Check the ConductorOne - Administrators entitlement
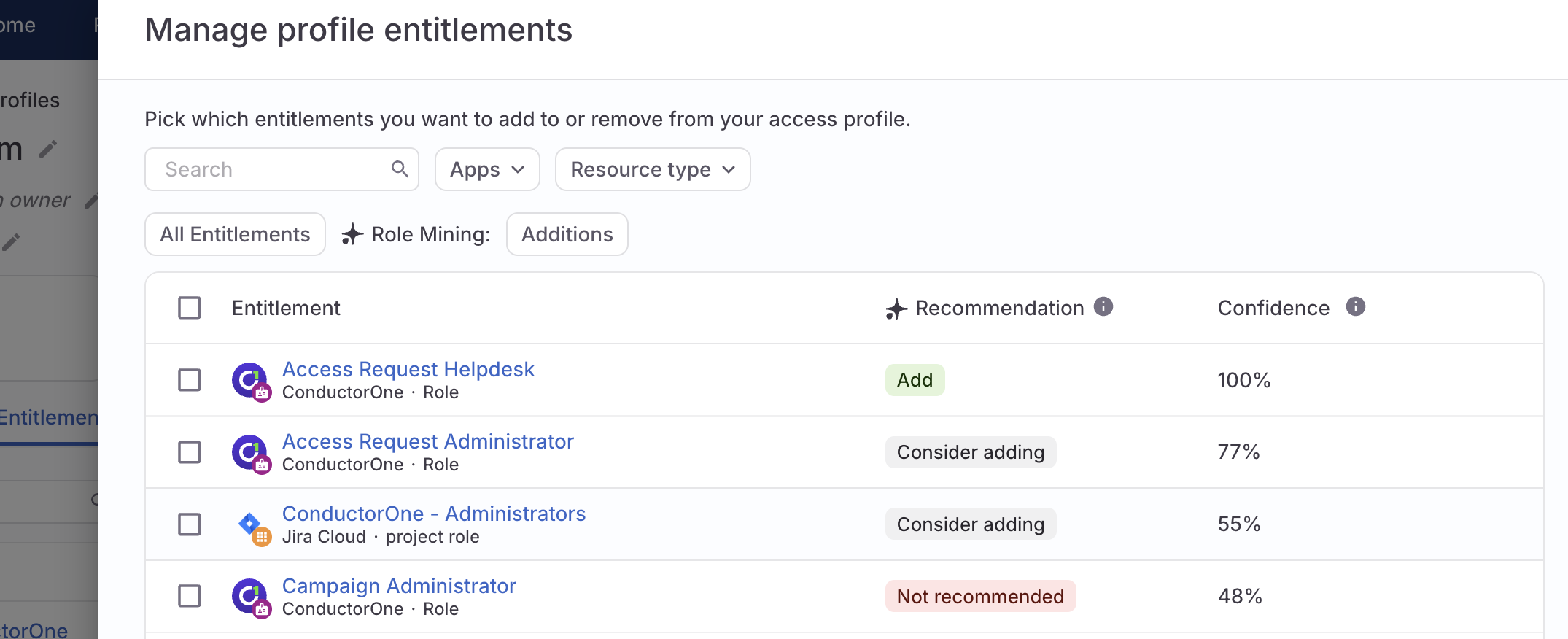 pos(189,524)
